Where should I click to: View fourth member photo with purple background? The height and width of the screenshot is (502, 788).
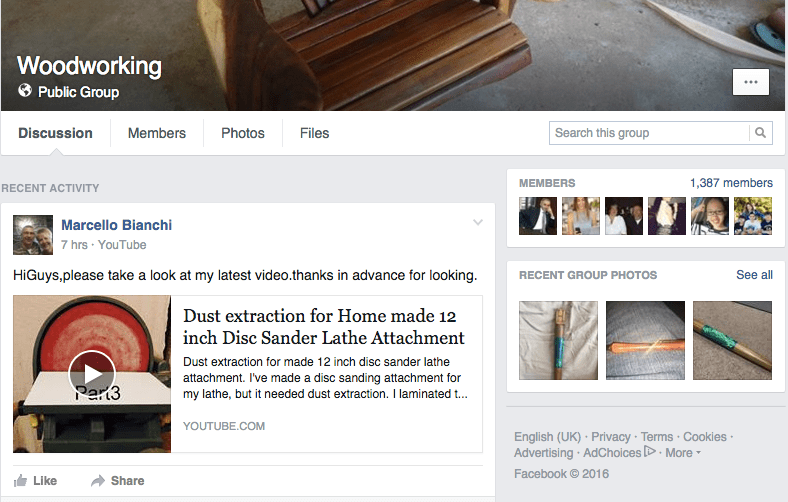click(667, 216)
